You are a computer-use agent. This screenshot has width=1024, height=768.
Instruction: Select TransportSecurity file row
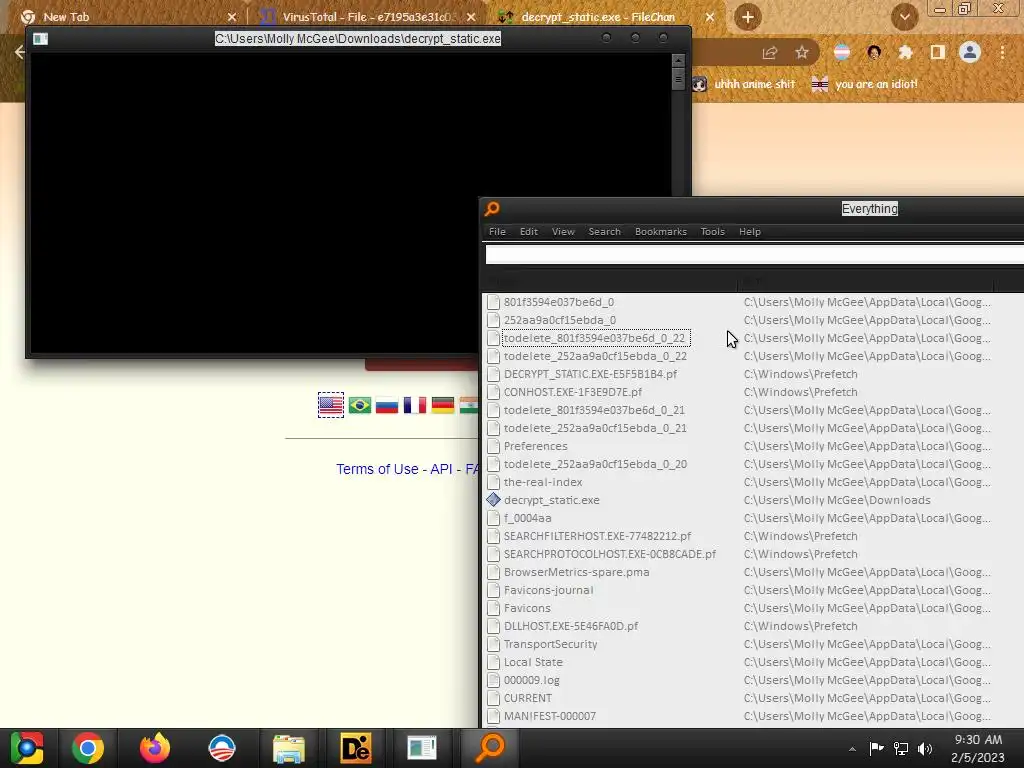tap(550, 644)
